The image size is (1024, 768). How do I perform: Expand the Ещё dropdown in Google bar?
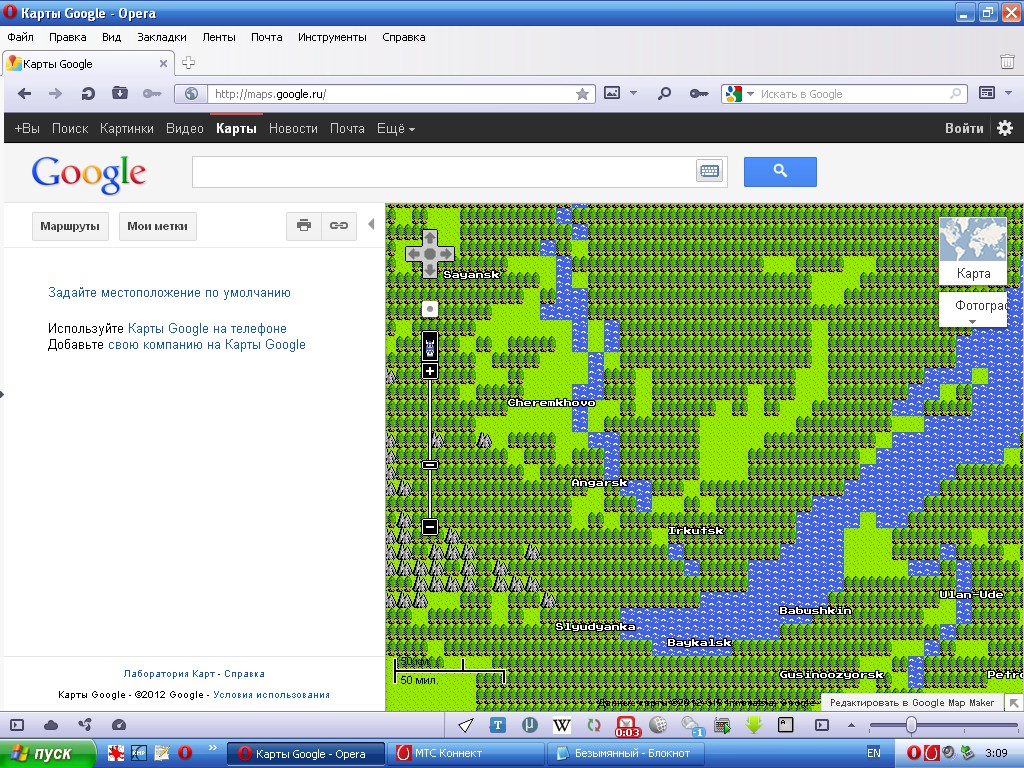[396, 128]
